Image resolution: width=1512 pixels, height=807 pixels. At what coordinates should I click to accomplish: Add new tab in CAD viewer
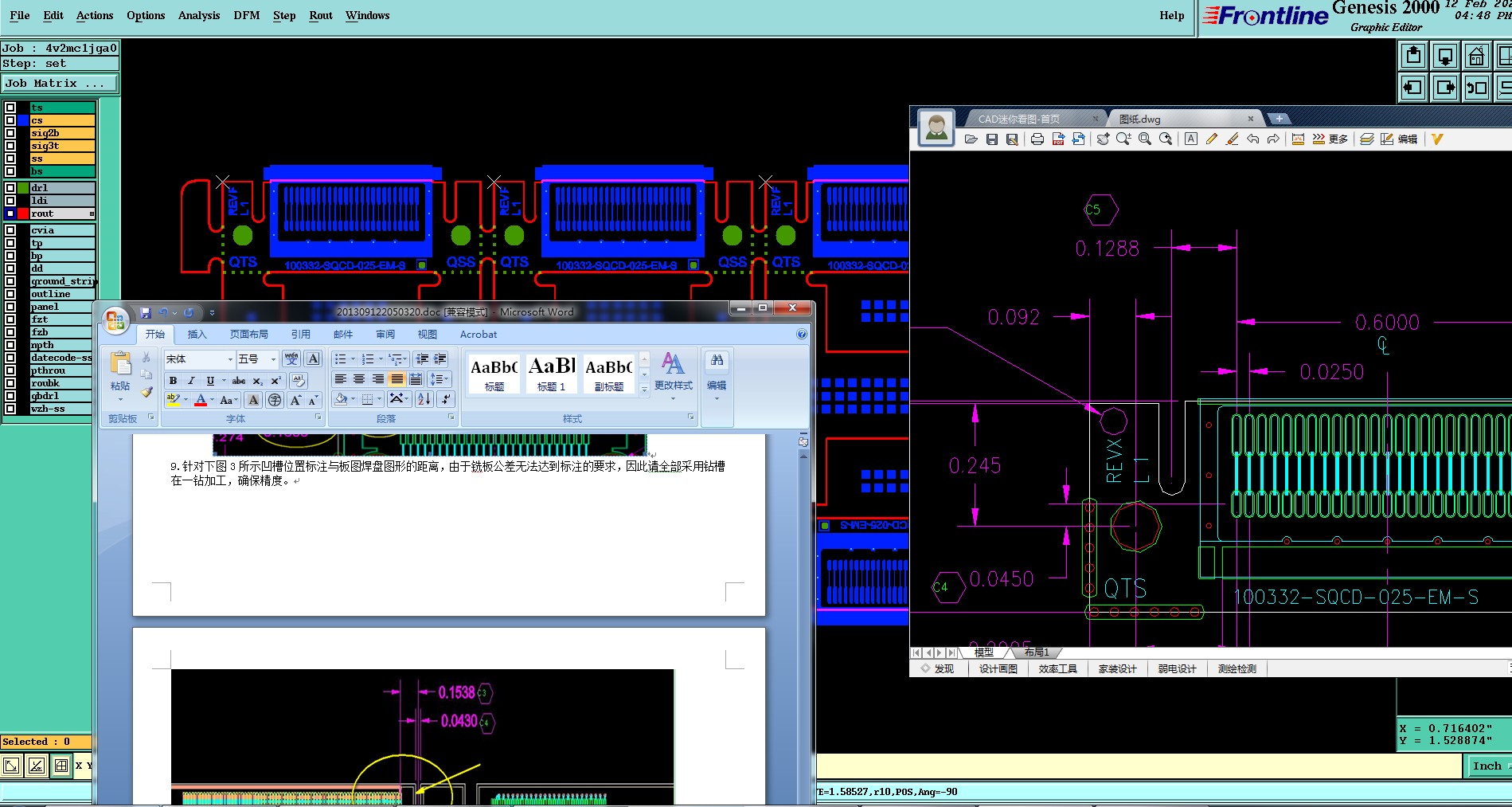pos(1279,119)
